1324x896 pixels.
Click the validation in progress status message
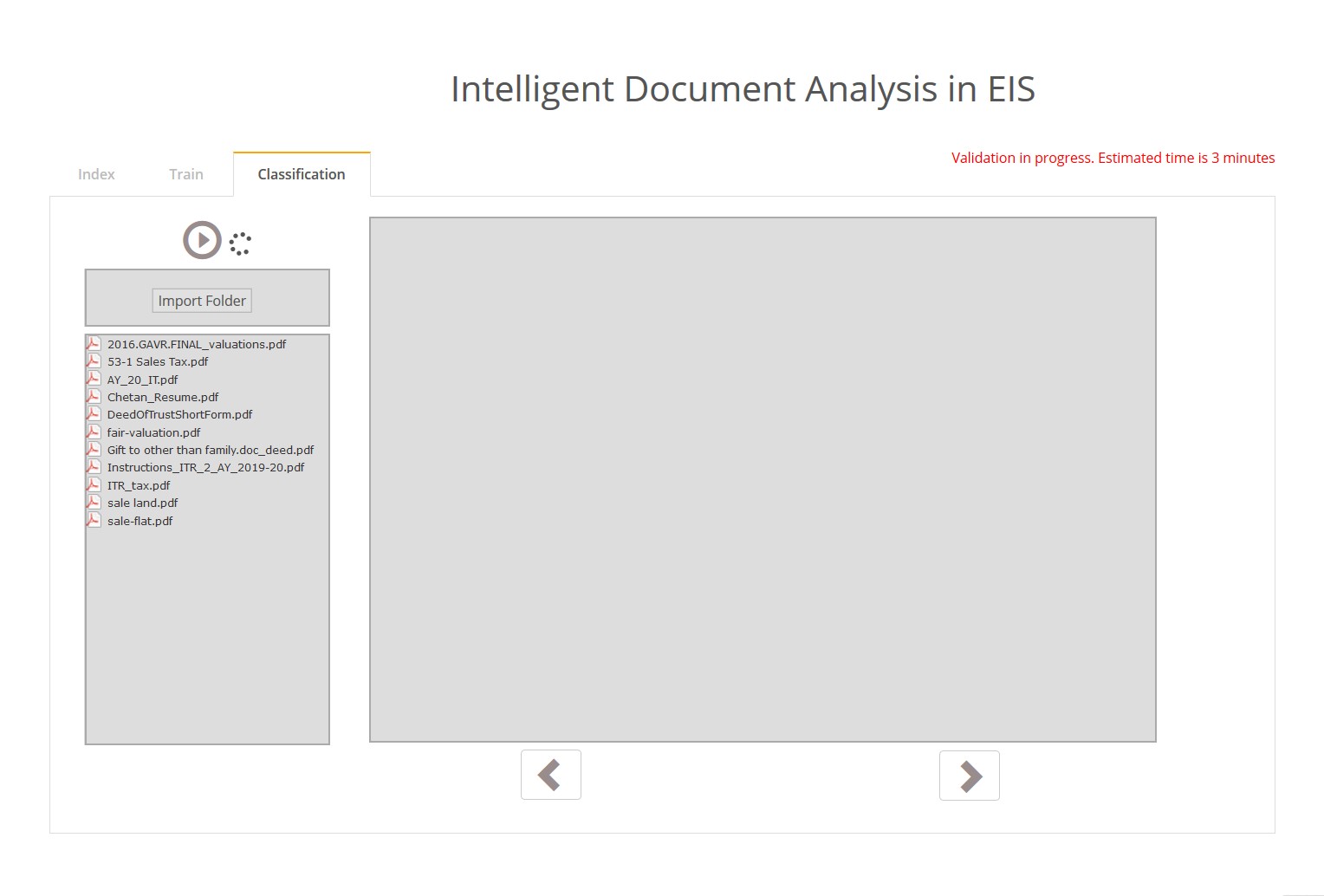point(1113,158)
